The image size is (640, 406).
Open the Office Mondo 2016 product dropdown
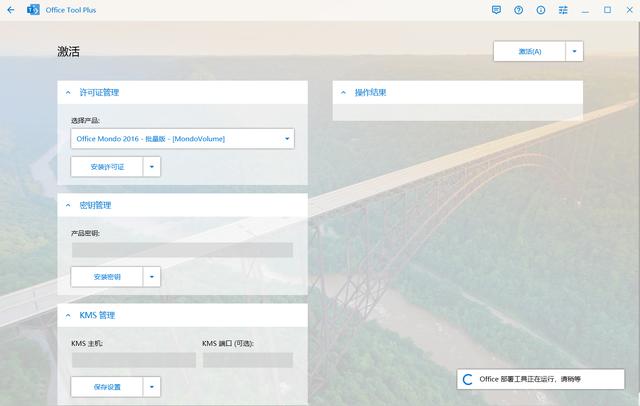point(182,139)
